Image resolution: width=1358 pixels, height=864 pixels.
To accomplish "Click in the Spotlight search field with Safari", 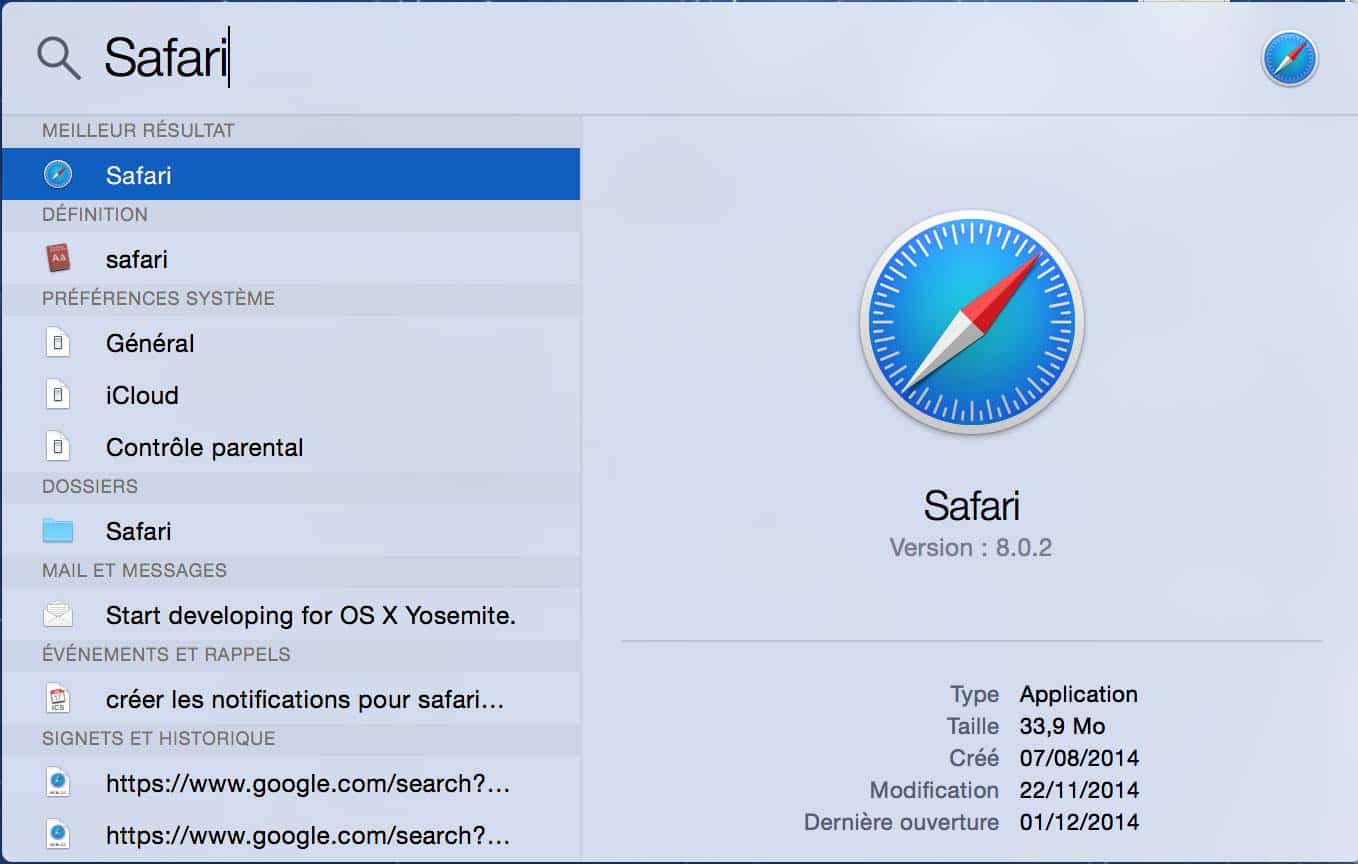I will pyautogui.click(x=640, y=58).
